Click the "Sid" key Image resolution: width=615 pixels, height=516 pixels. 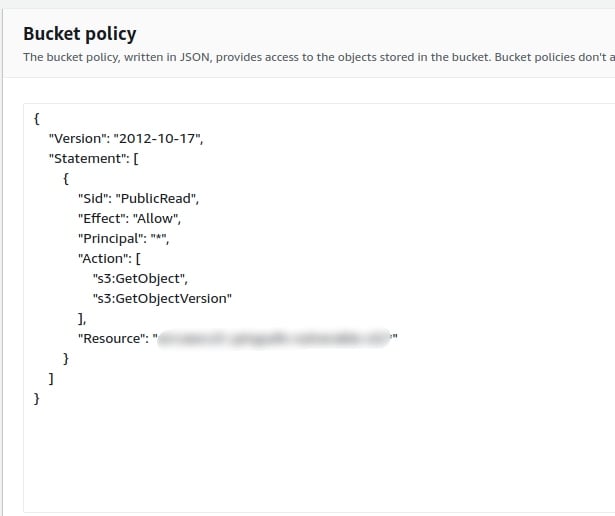(x=95, y=198)
